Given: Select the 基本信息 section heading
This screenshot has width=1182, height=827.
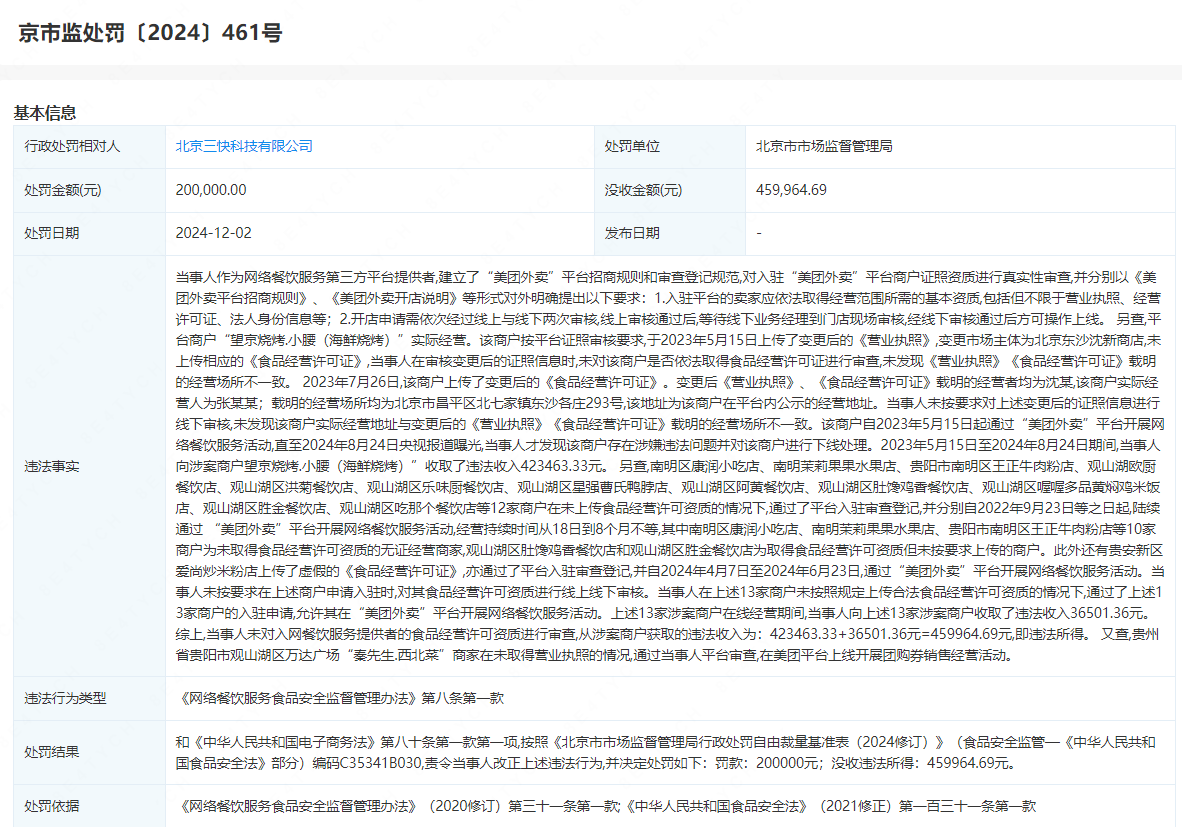Looking at the screenshot, I should pos(45,113).
